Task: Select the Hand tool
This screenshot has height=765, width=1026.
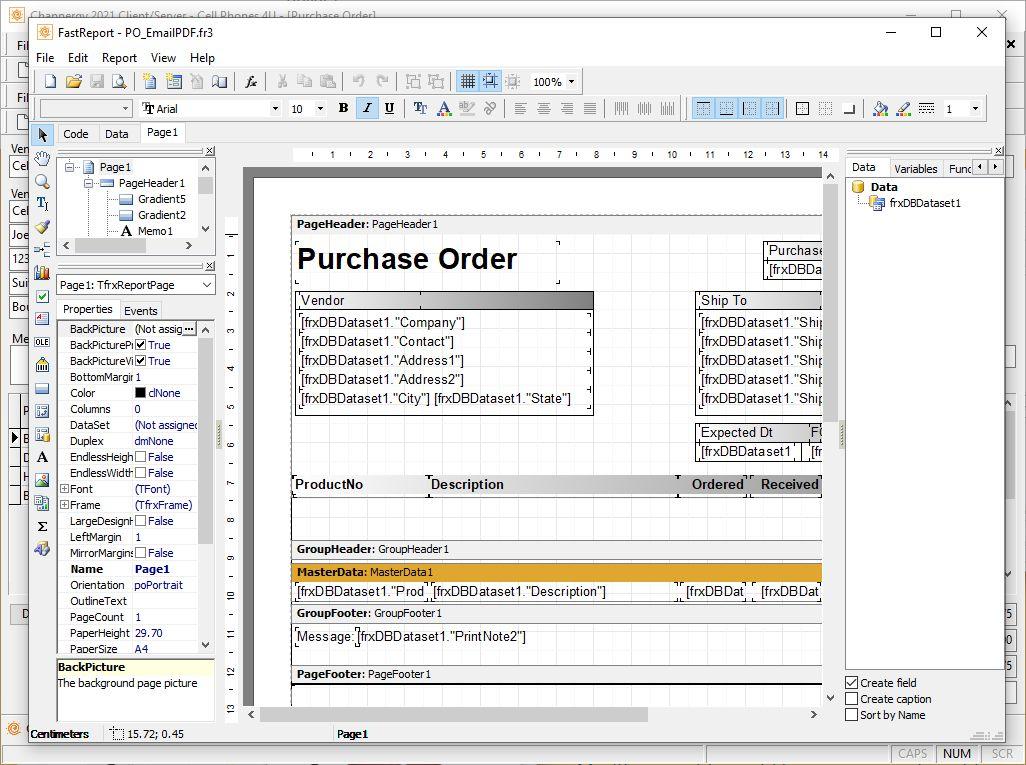Action: (x=43, y=158)
